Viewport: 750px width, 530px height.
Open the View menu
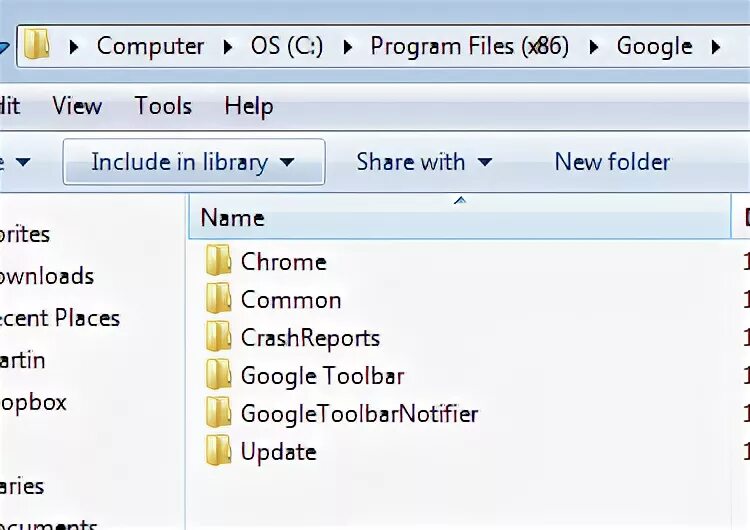pos(77,106)
